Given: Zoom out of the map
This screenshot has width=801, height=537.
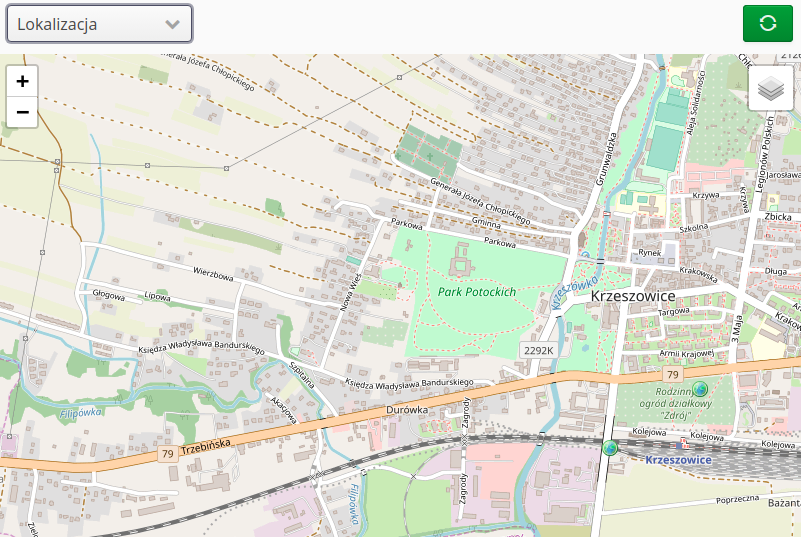Looking at the screenshot, I should pyautogui.click(x=22, y=112).
